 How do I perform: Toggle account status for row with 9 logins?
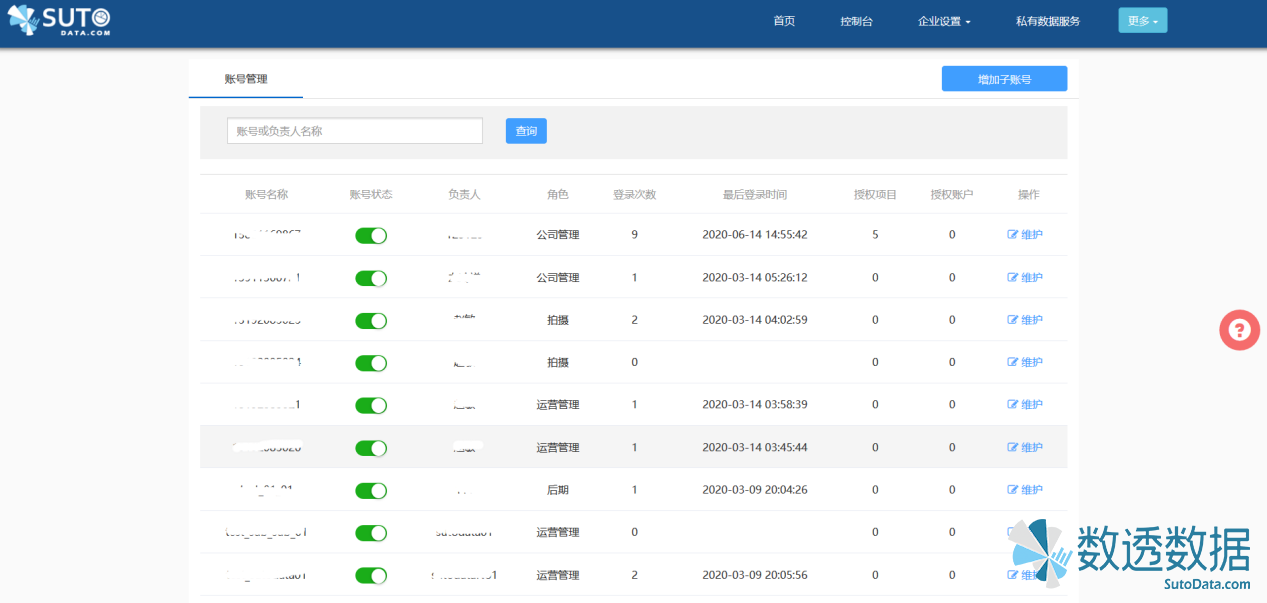[x=371, y=236]
